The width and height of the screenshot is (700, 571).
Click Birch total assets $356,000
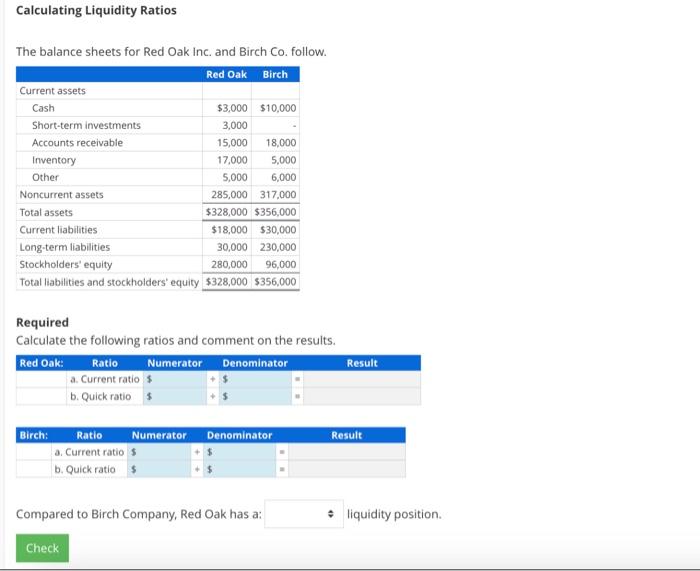point(275,212)
